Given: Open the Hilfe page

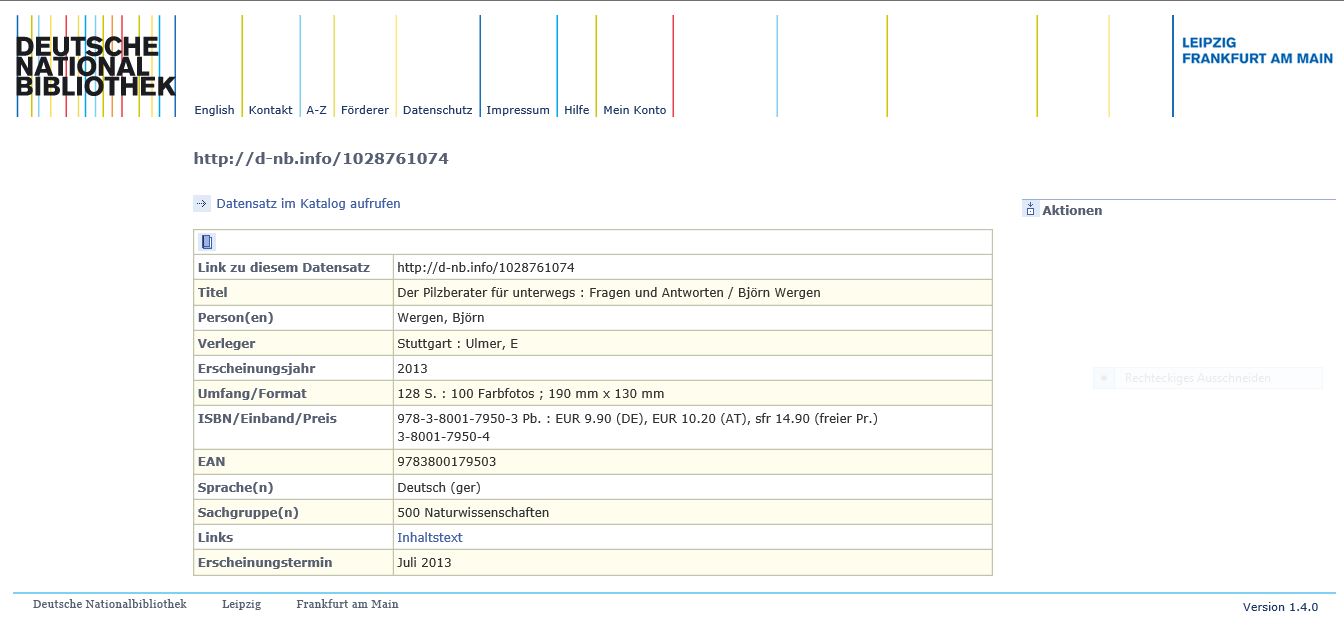Looking at the screenshot, I should [x=576, y=110].
